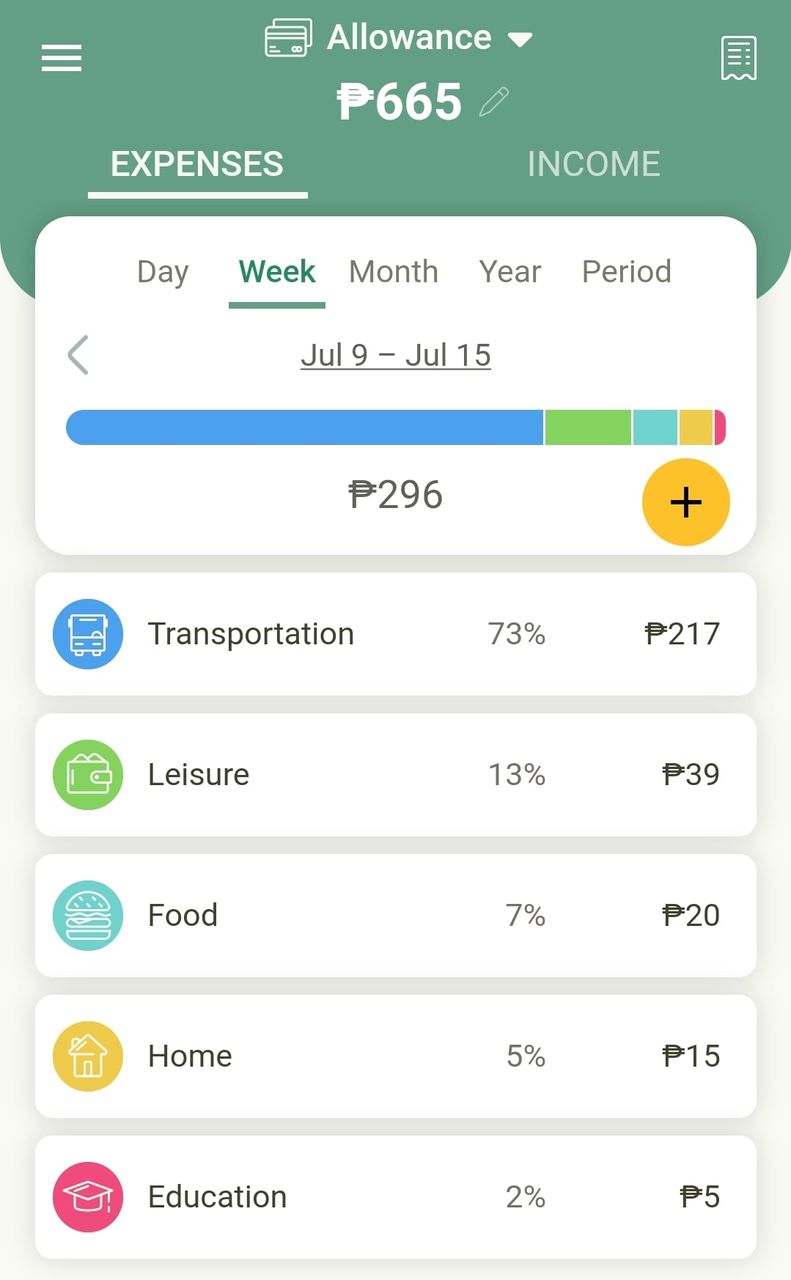Viewport: 791px width, 1280px height.
Task: Click the account cards icon beside Allowance
Action: (288, 39)
